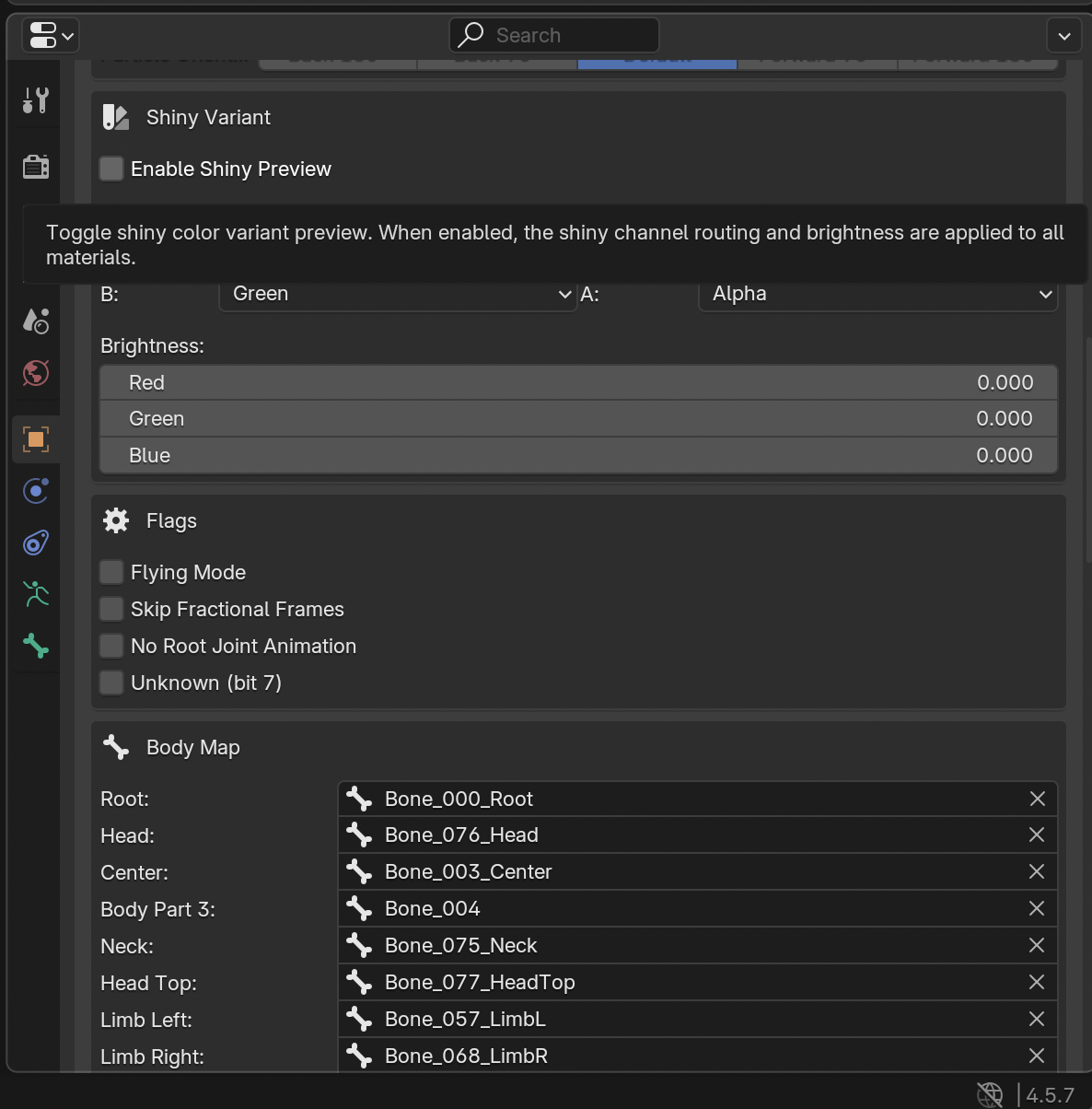Switch to the World properties tab
1092x1109 pixels.
[x=36, y=373]
